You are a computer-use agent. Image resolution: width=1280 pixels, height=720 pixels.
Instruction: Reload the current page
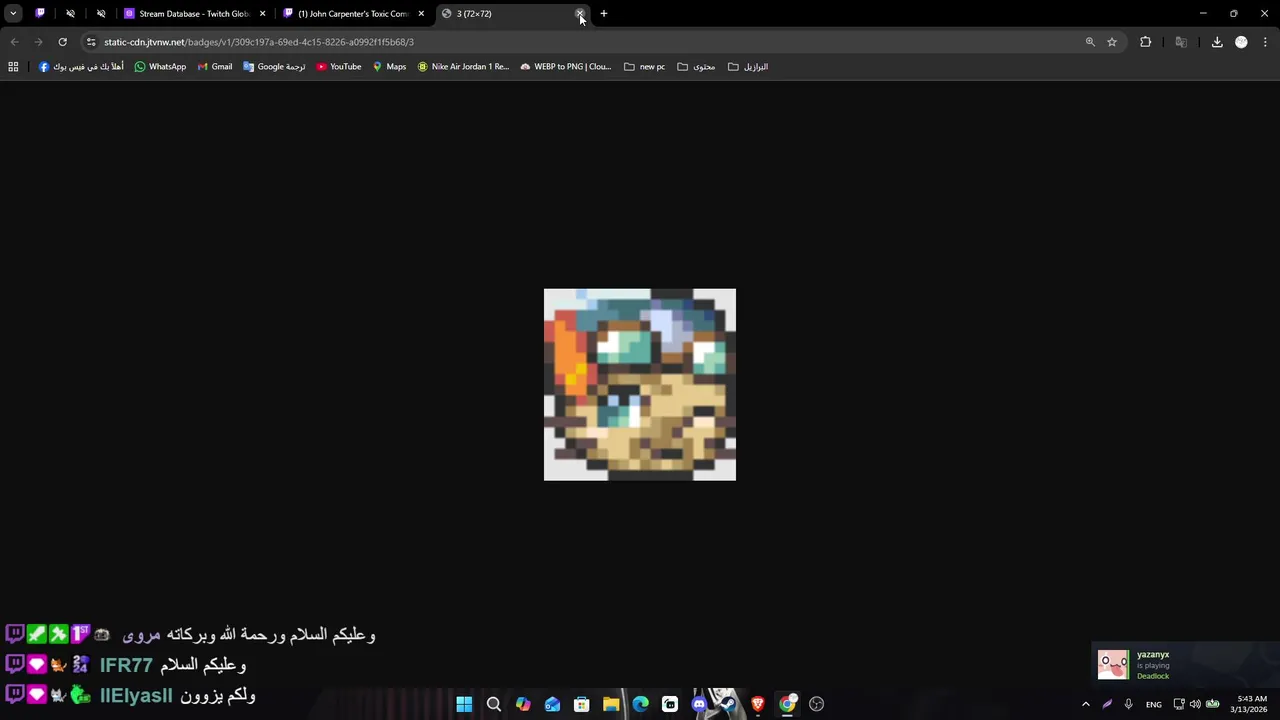click(x=62, y=42)
